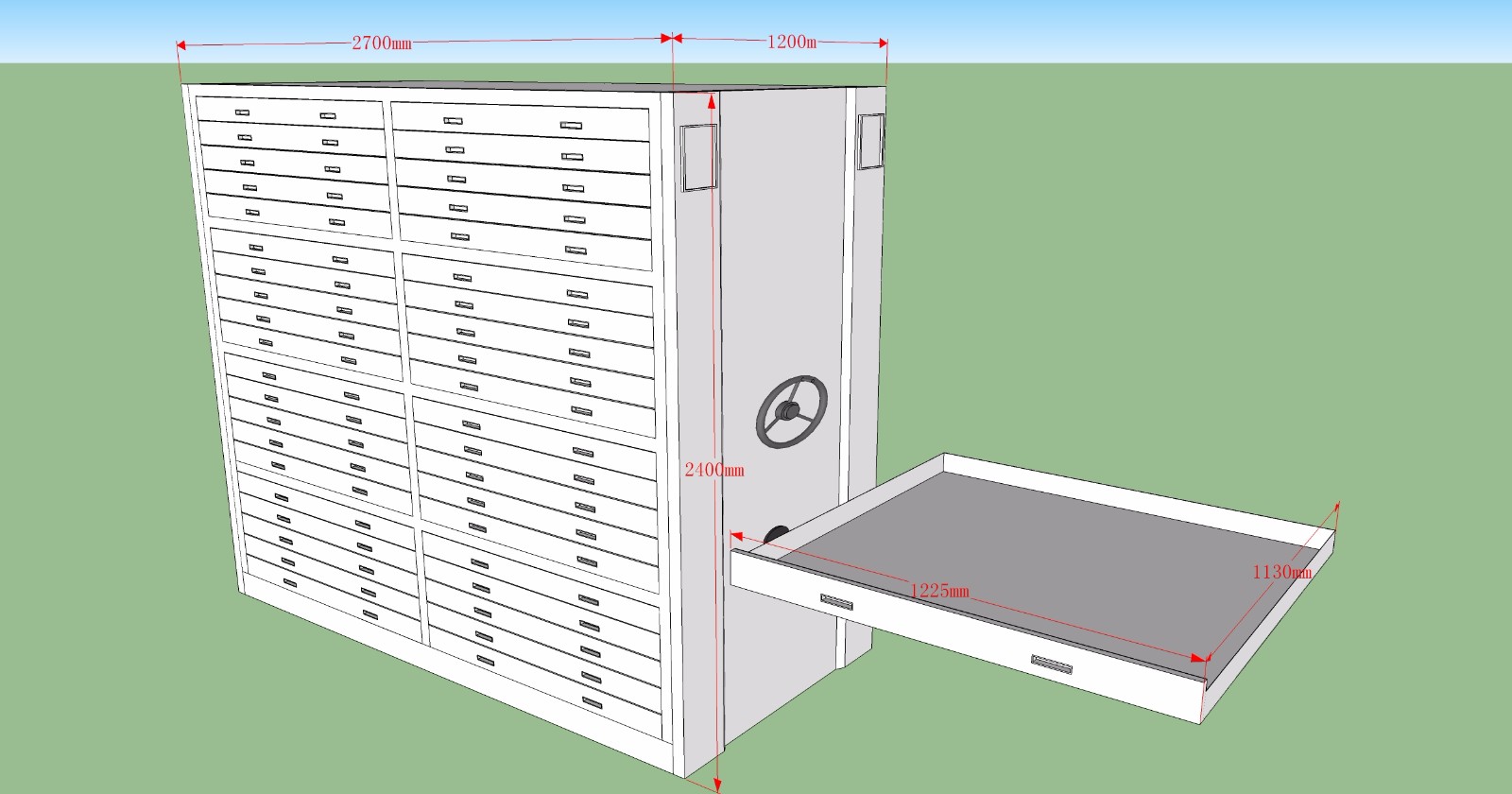Viewport: 1512px width, 794px height.
Task: Click the 1130mm drawer depth label
Action: [x=1281, y=572]
